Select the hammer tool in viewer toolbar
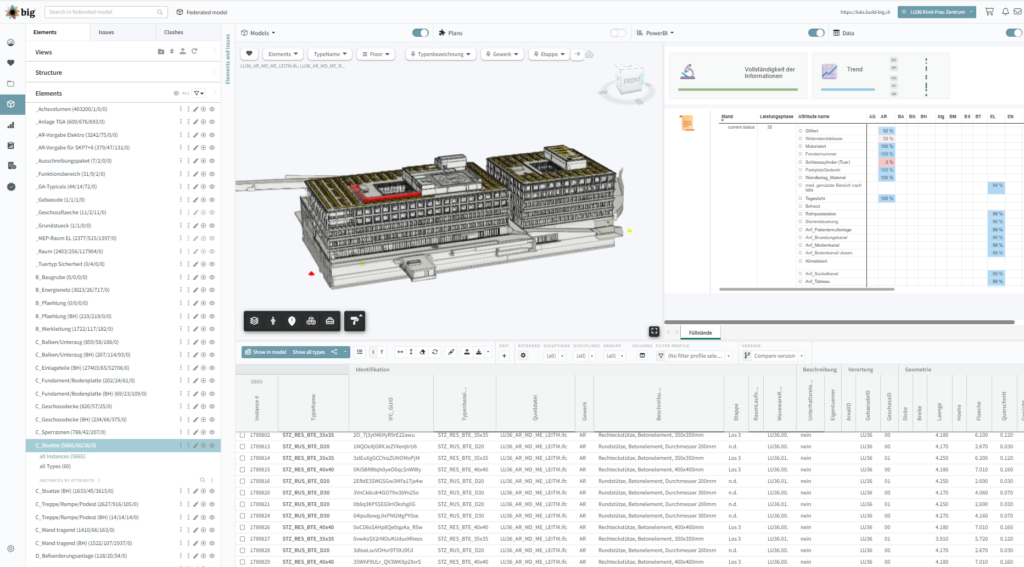The width and height of the screenshot is (1024, 567). (x=355, y=320)
